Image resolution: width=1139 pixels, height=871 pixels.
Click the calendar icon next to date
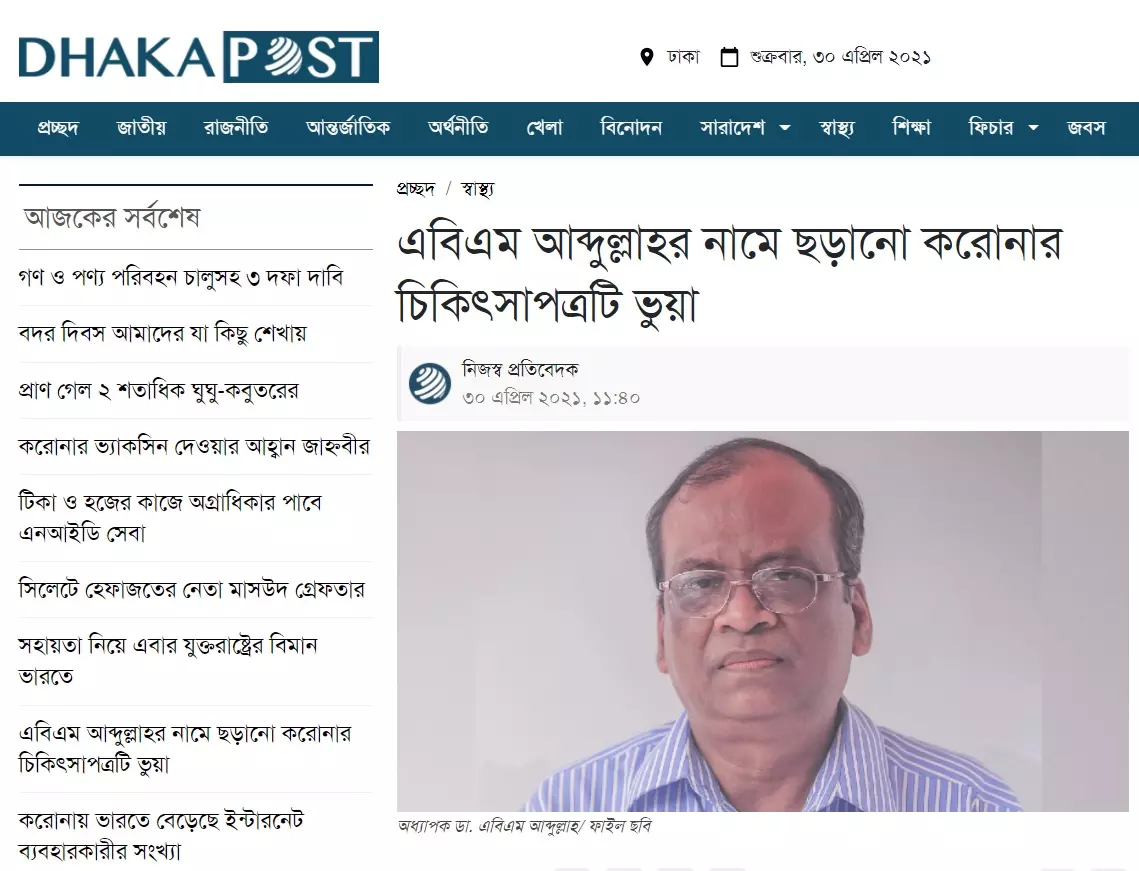(729, 57)
